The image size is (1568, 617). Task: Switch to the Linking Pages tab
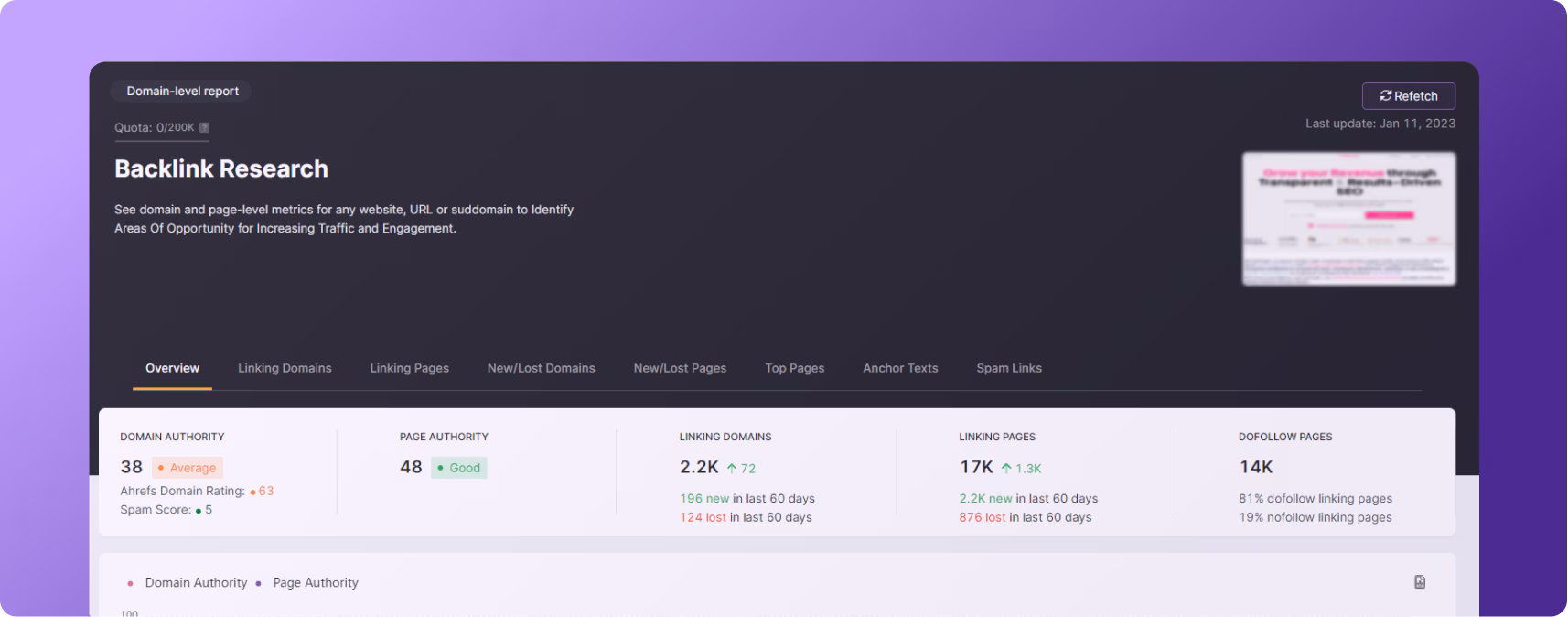pyautogui.click(x=409, y=368)
